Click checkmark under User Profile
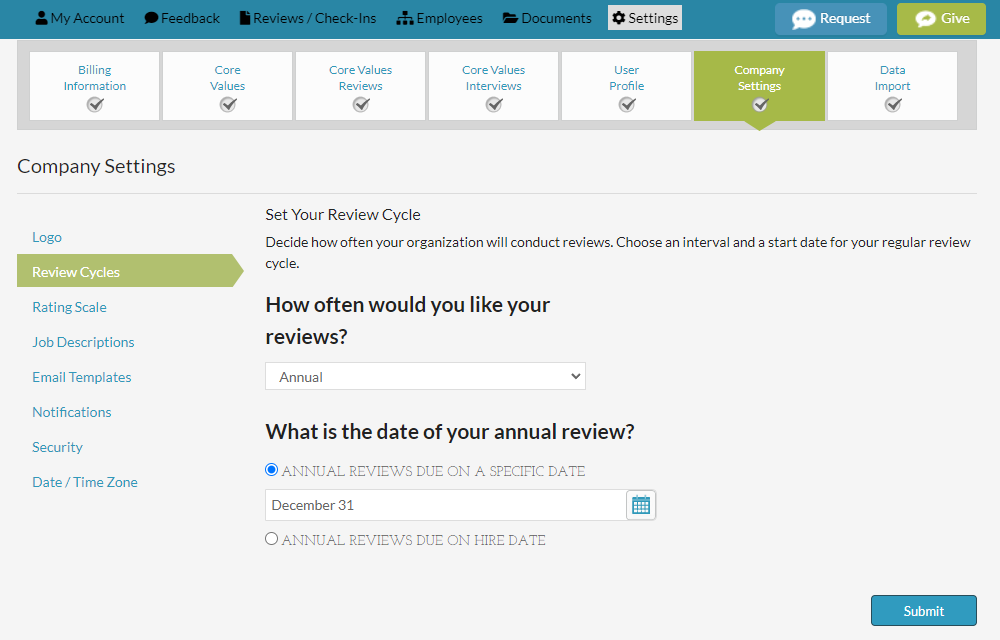This screenshot has height=640, width=1000. pos(627,105)
